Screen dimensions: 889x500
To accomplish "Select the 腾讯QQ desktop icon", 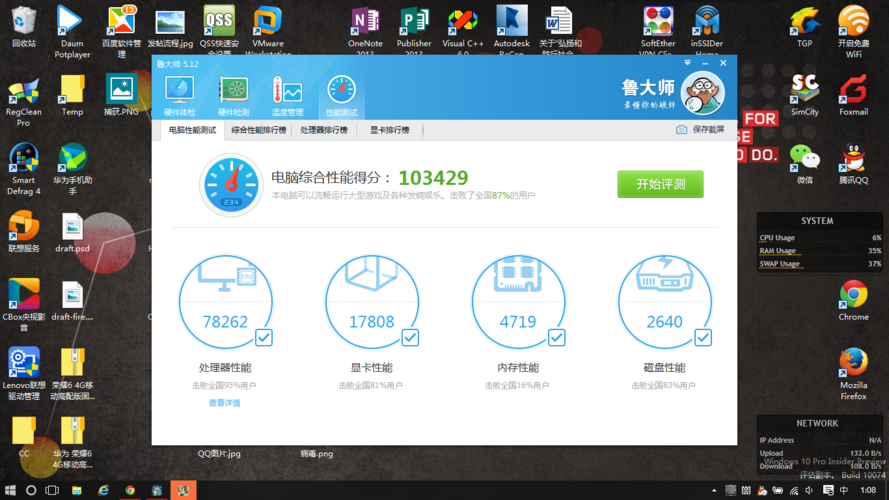I will (x=853, y=164).
